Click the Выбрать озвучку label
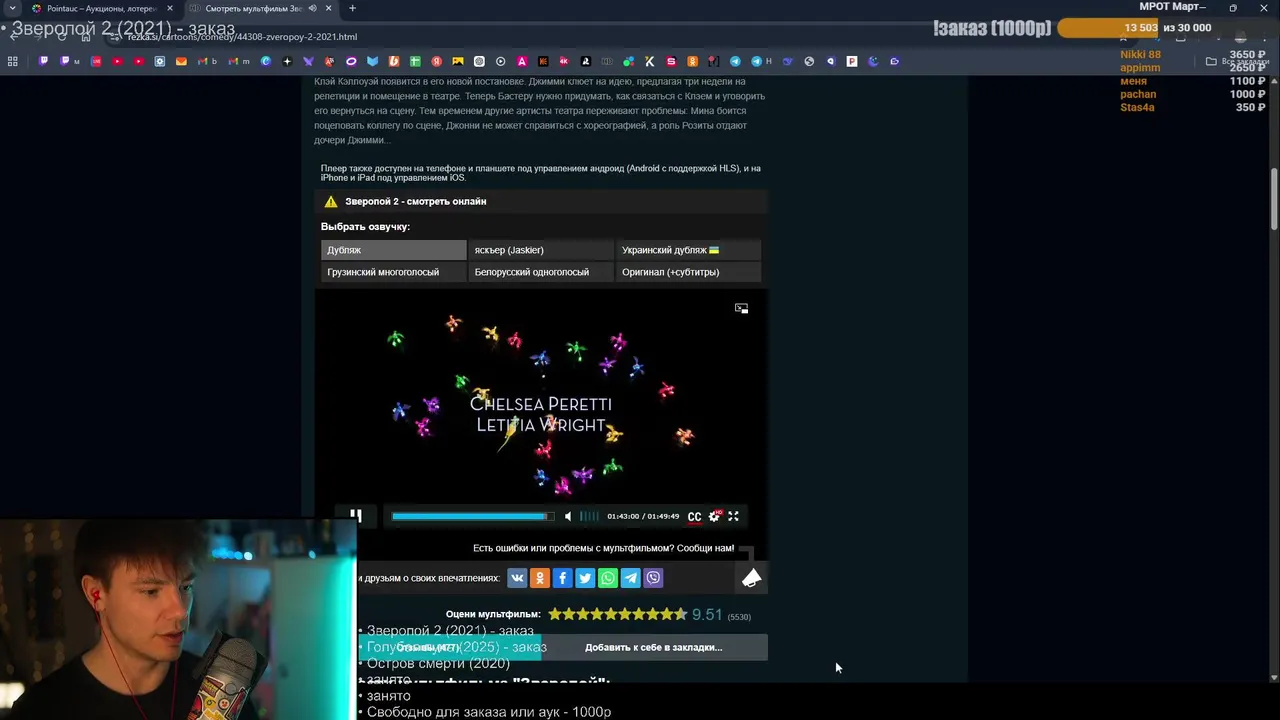This screenshot has height=720, width=1280. 365,227
